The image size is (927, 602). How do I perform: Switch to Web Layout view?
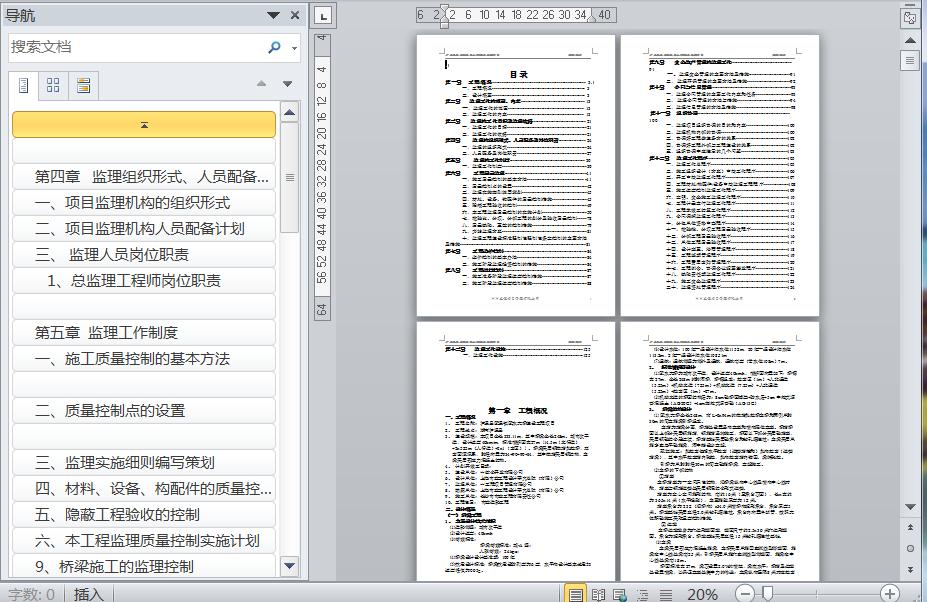[620, 594]
